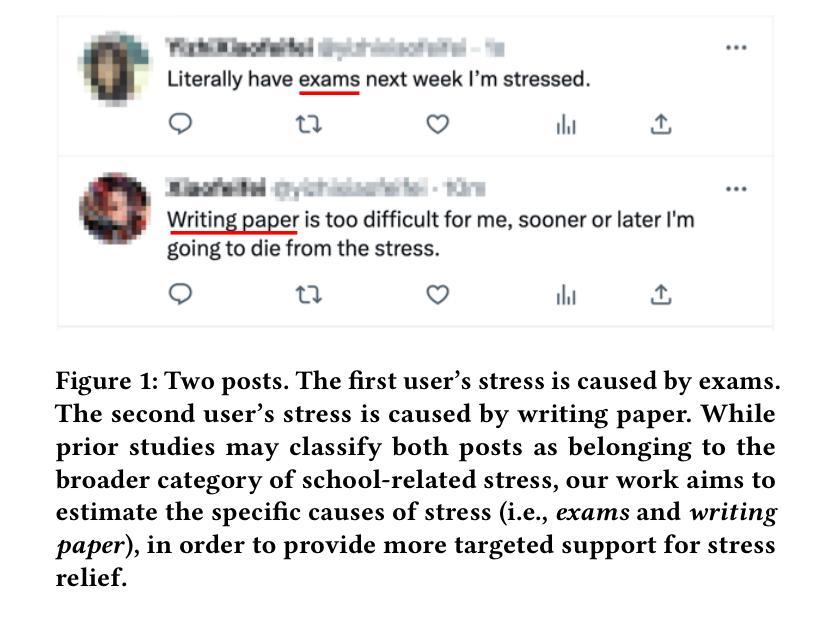View analytics of the exams post
The image size is (831, 624).
[566, 125]
